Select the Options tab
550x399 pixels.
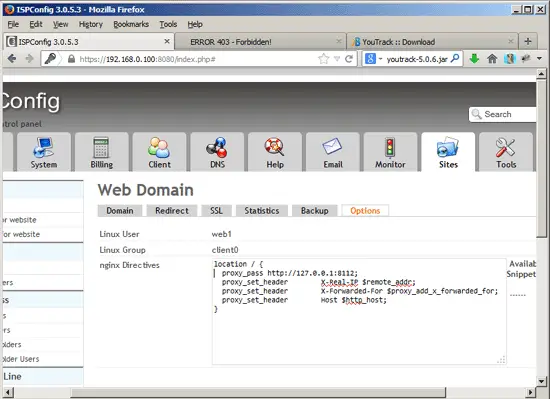coord(365,211)
